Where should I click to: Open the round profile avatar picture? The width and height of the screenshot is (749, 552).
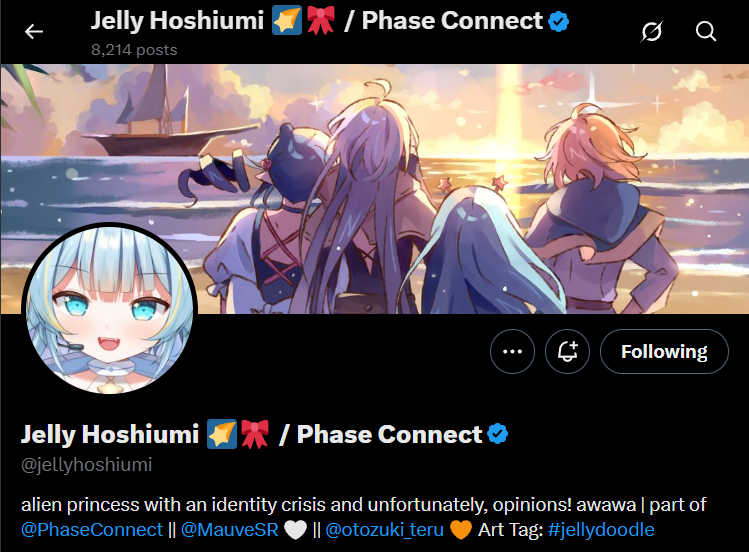tap(110, 310)
